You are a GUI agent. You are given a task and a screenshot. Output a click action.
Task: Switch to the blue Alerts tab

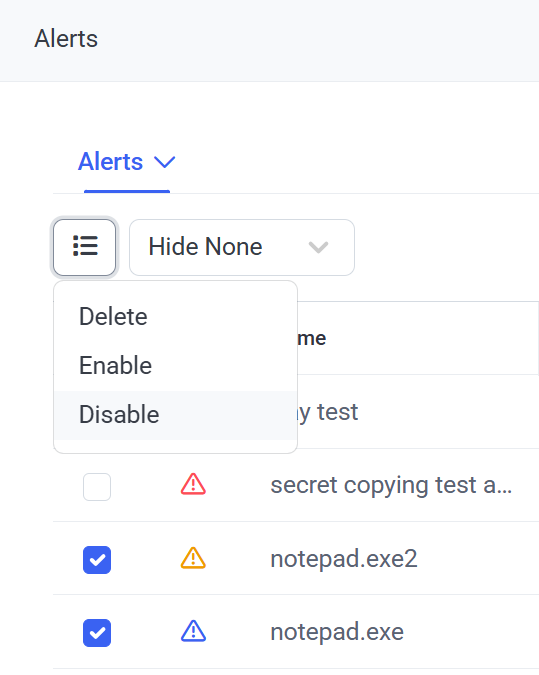tap(111, 162)
